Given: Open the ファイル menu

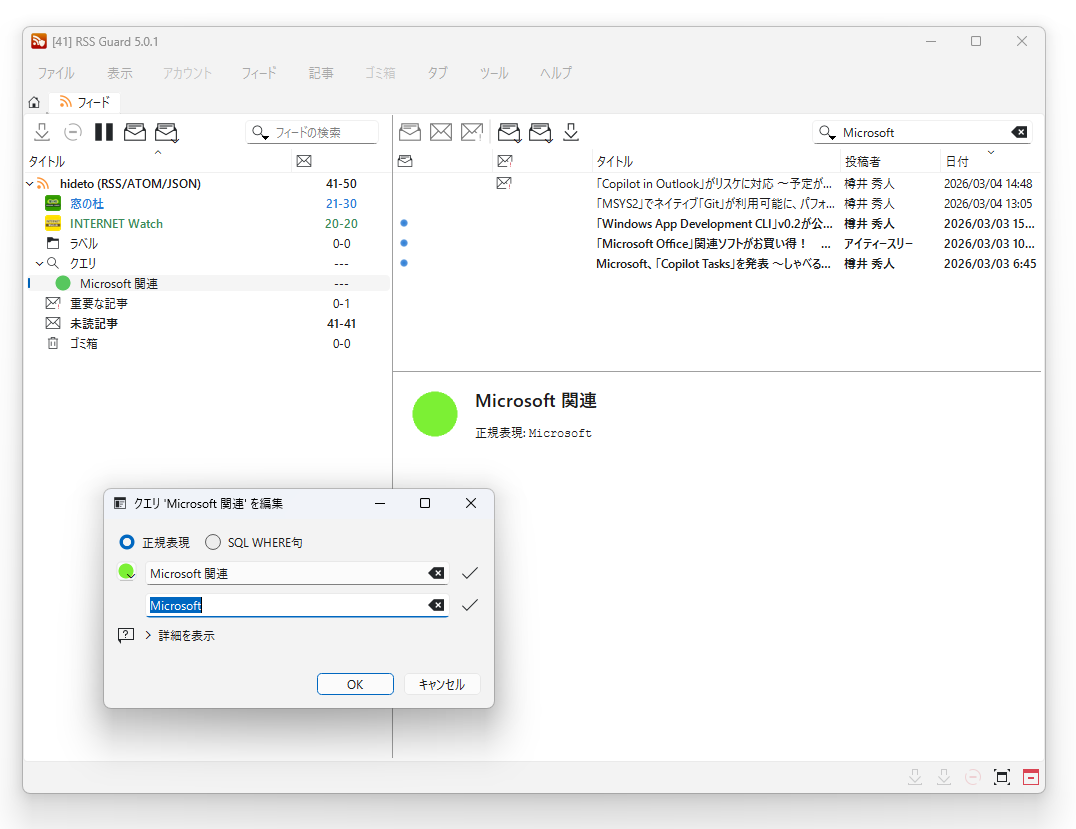Looking at the screenshot, I should pos(56,73).
